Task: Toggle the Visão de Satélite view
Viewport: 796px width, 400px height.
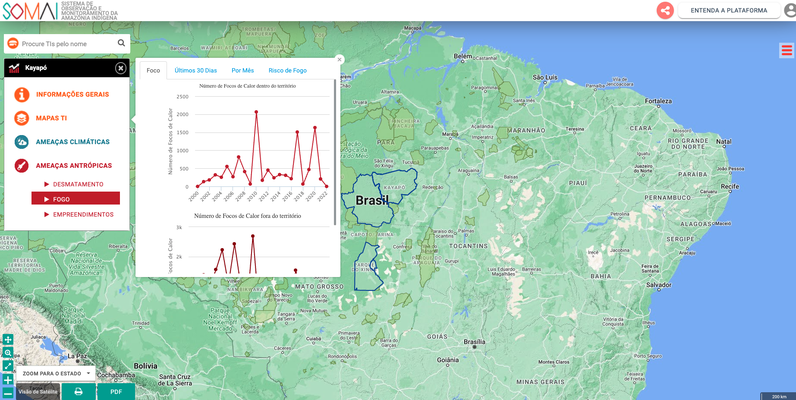Action: click(39, 391)
